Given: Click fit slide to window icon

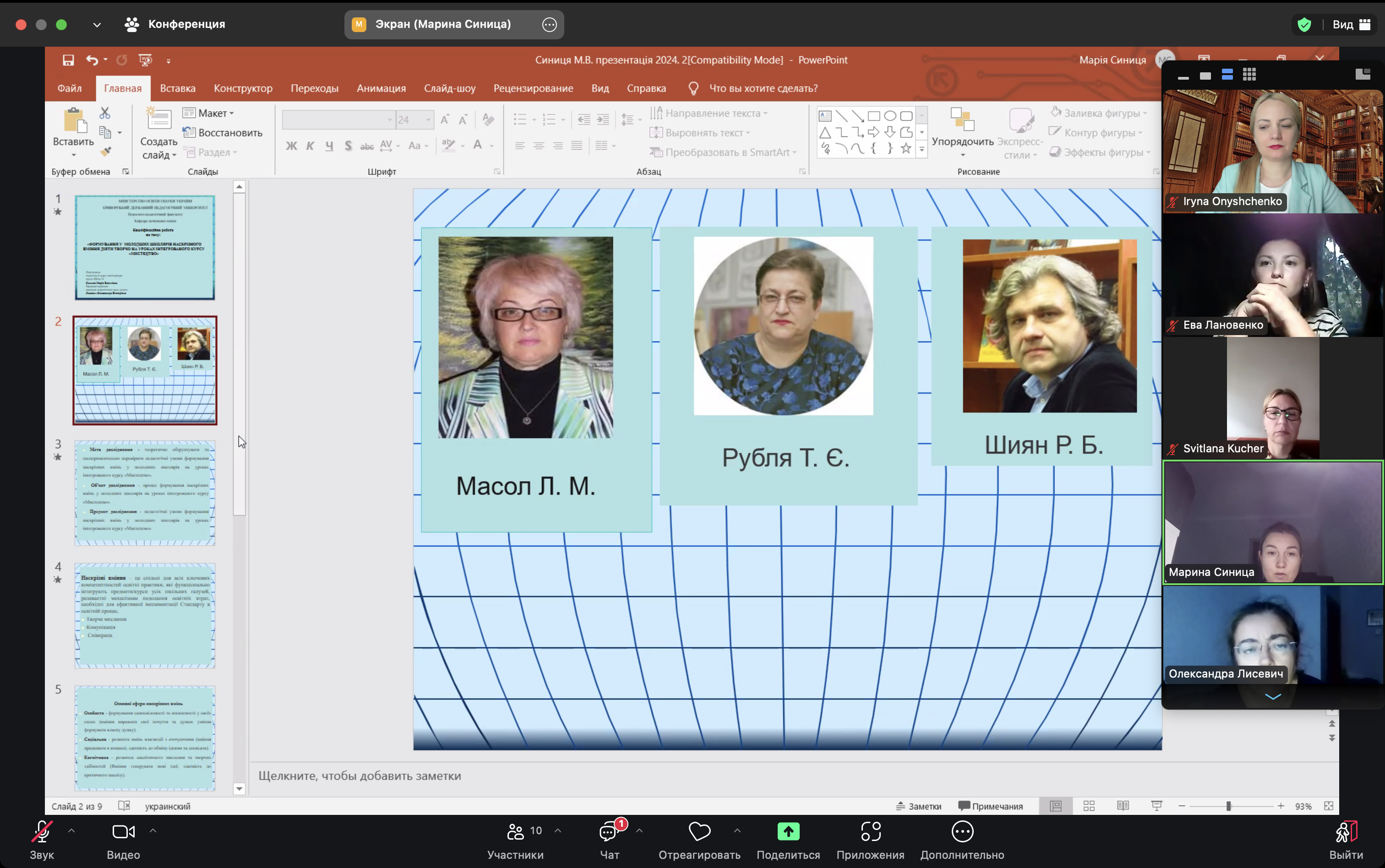Looking at the screenshot, I should click(x=1329, y=806).
